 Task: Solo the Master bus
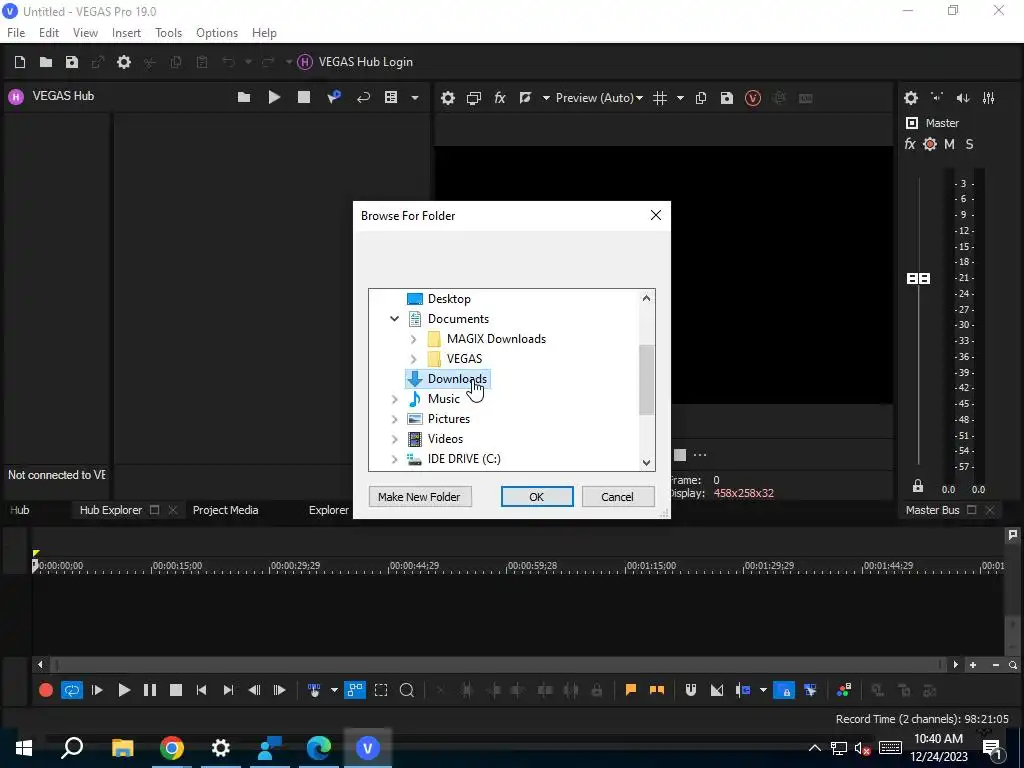(970, 144)
